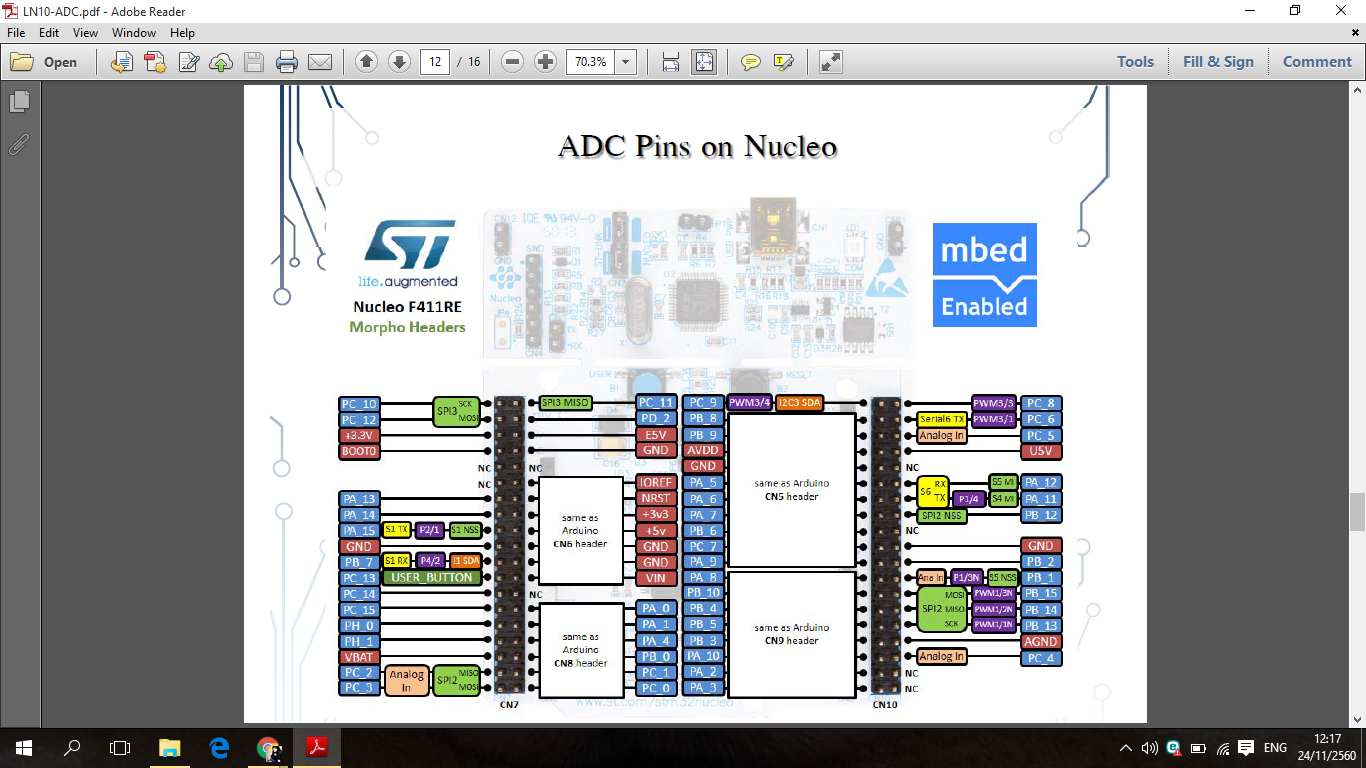The height and width of the screenshot is (768, 1366).
Task: Click the BOOT0 pin label
Action: (359, 452)
